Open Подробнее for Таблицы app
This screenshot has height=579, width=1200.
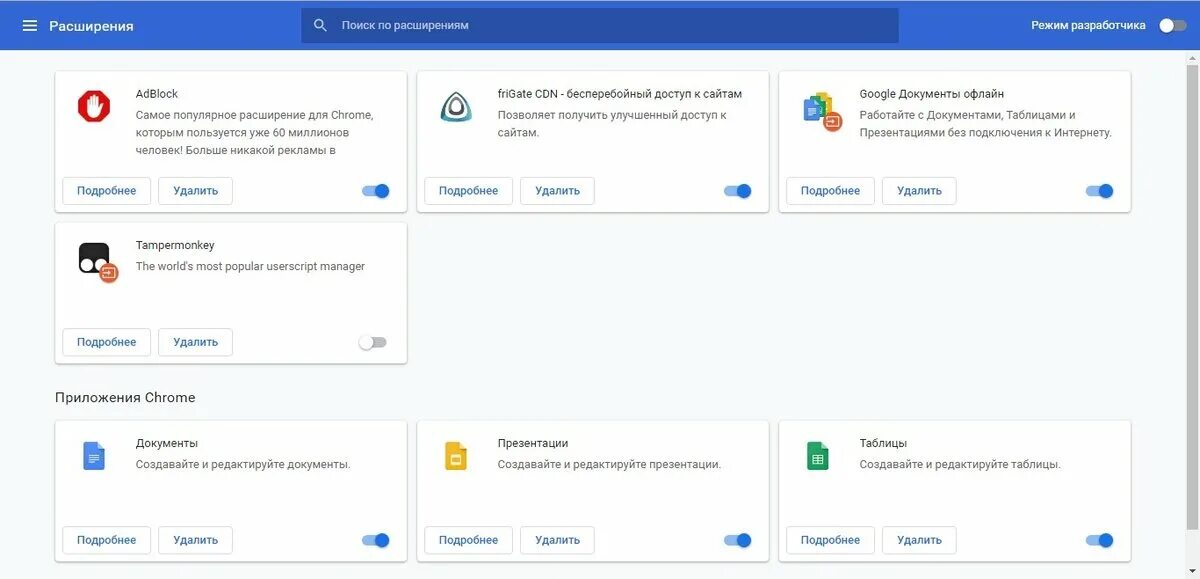pos(830,540)
